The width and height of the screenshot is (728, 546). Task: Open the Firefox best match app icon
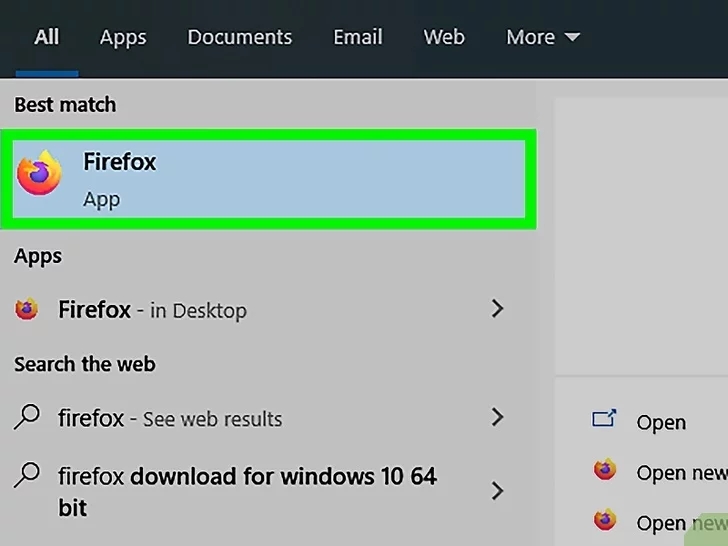coord(39,173)
